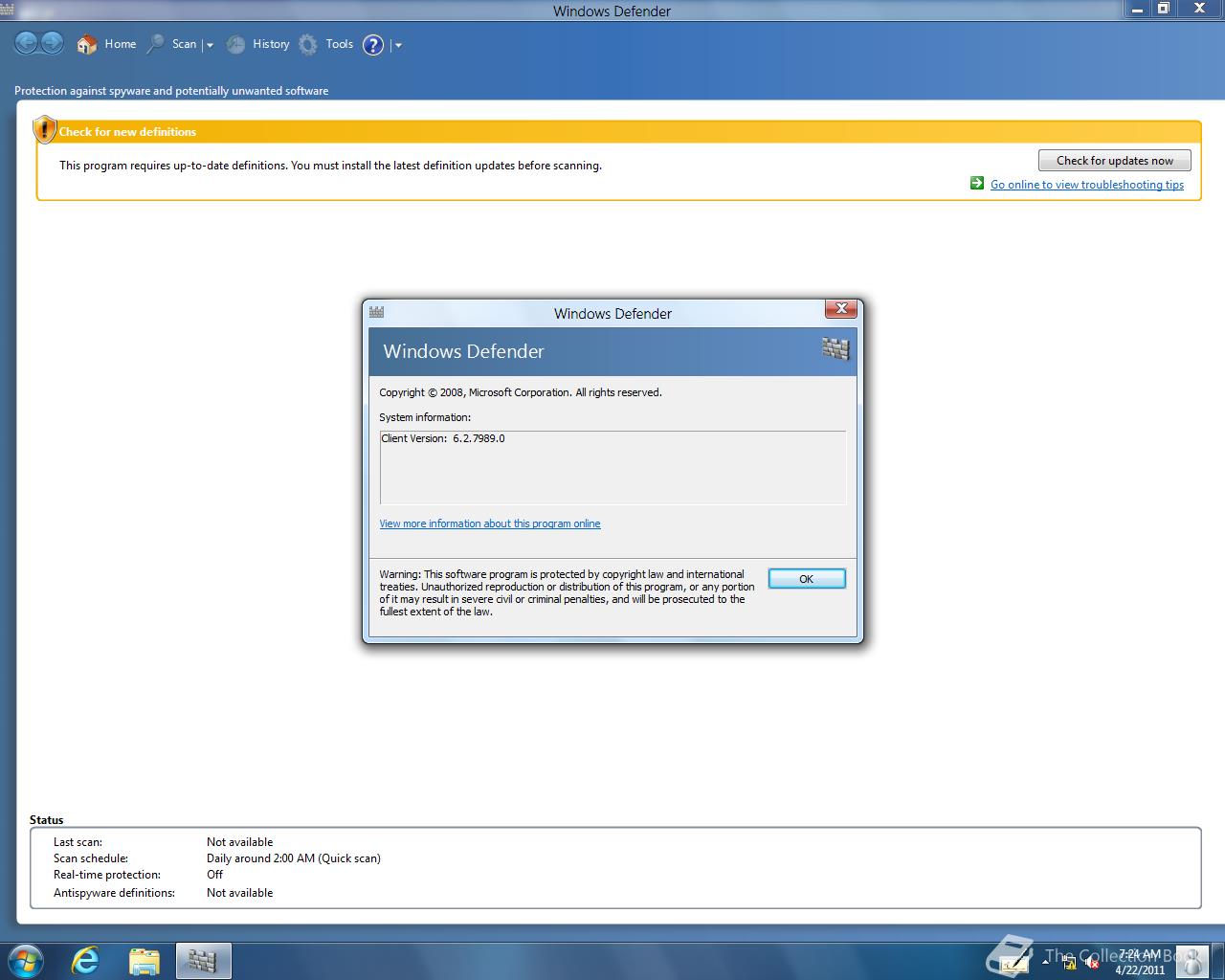Click 'Check for new definitions' banner heading
1225x980 pixels.
tap(127, 132)
